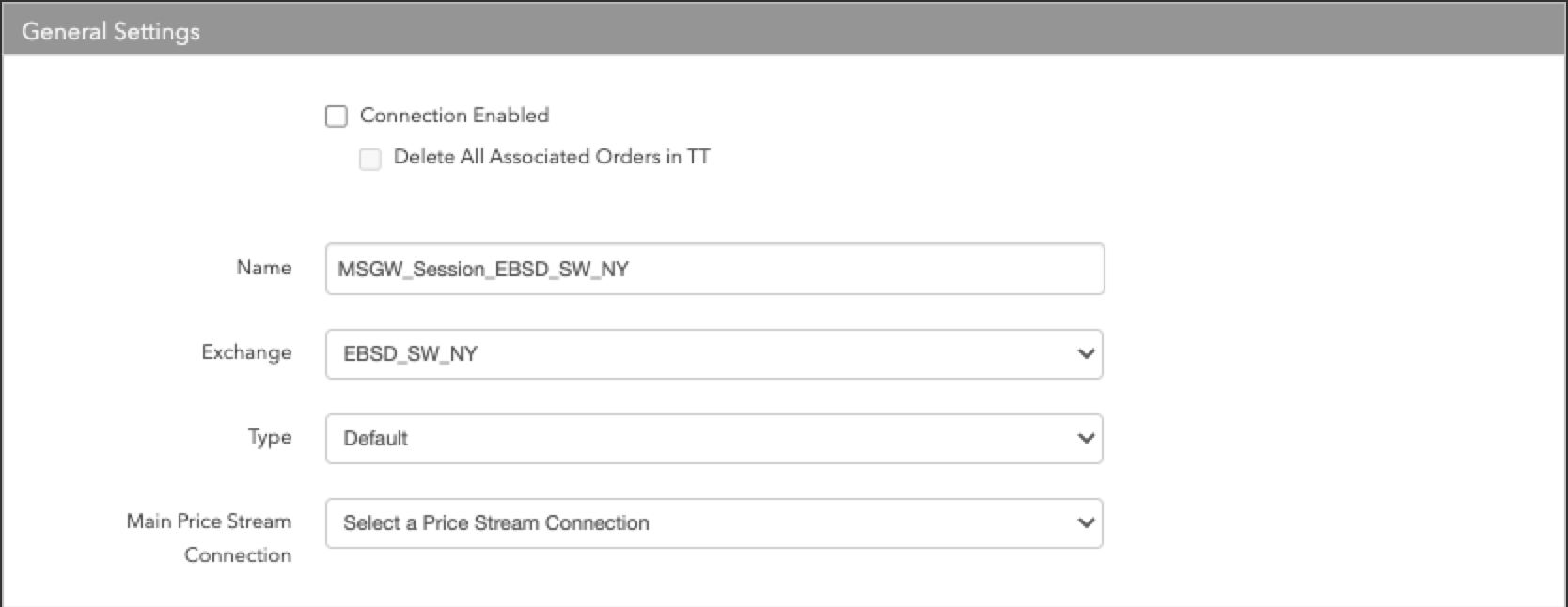Click the 'Main Price Stream Connection' label
The image size is (1568, 607).
tap(210, 537)
